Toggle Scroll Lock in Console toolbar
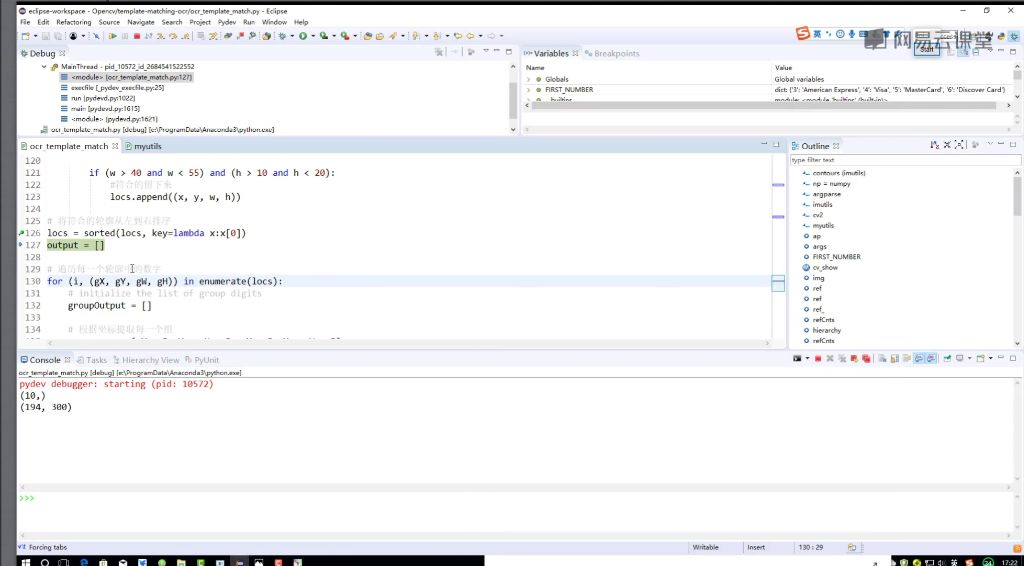1024x566 pixels. tap(894, 358)
